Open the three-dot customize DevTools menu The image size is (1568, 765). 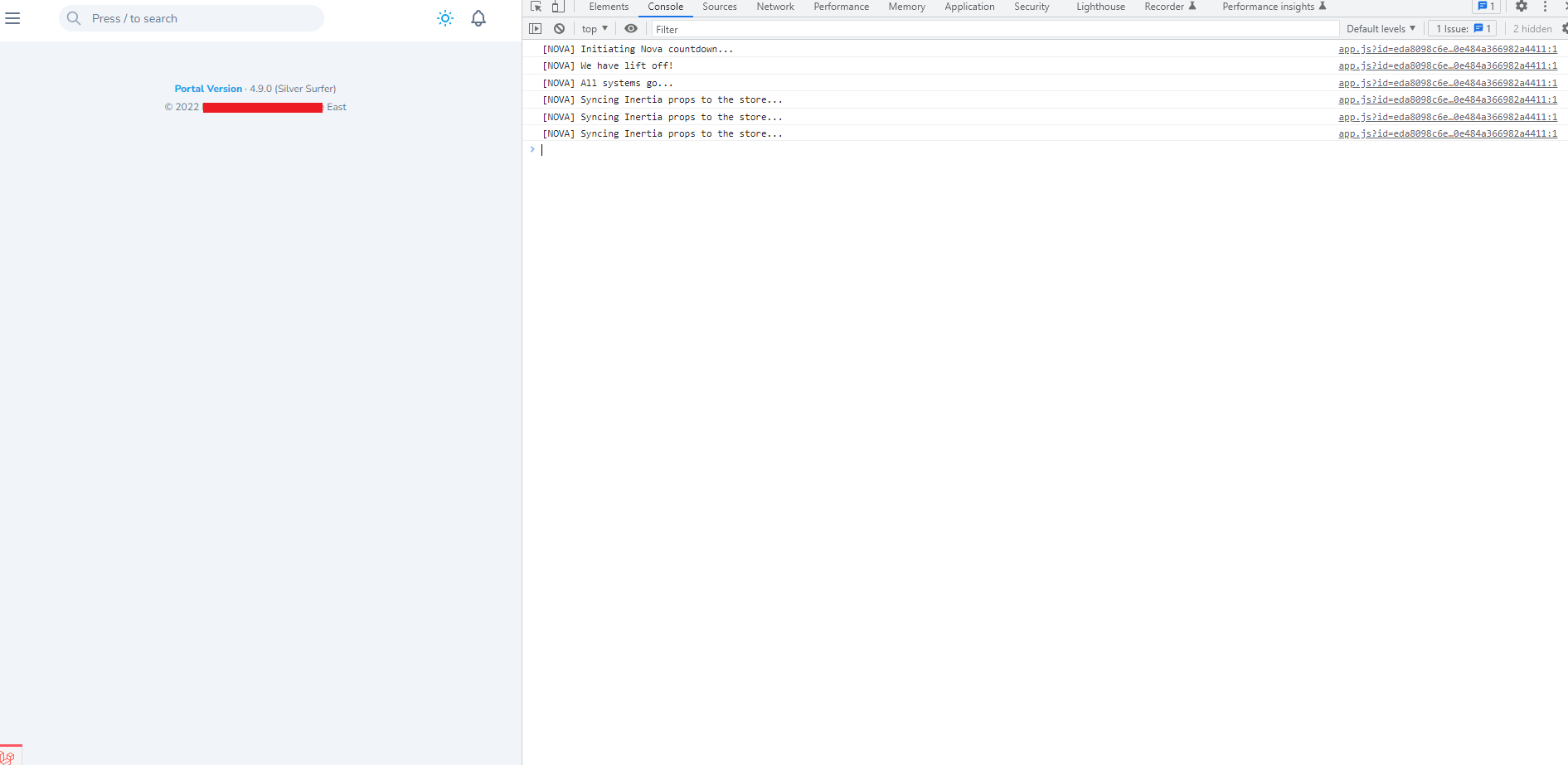pos(1543,7)
